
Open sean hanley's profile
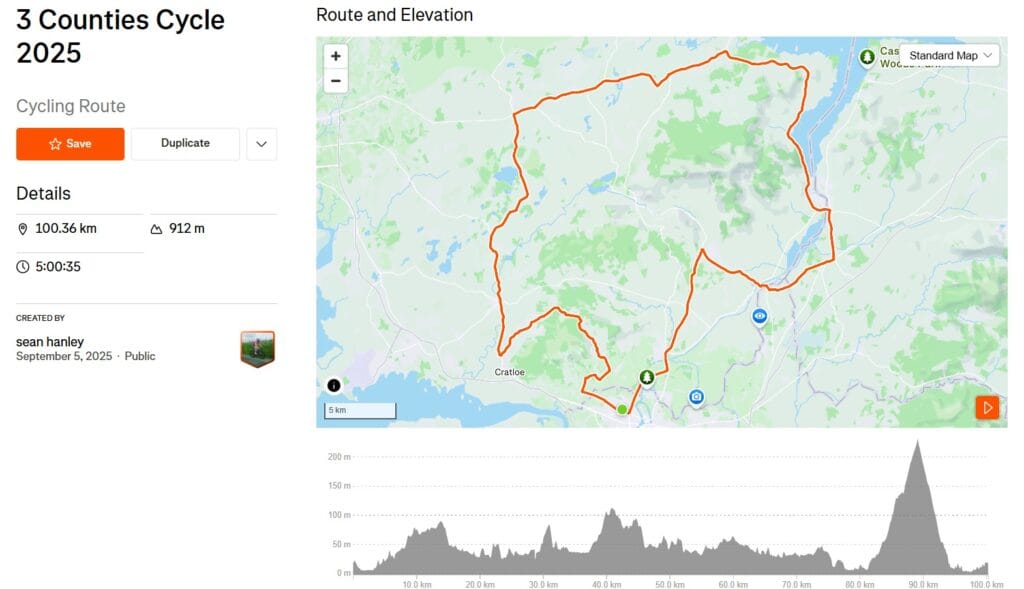point(50,342)
